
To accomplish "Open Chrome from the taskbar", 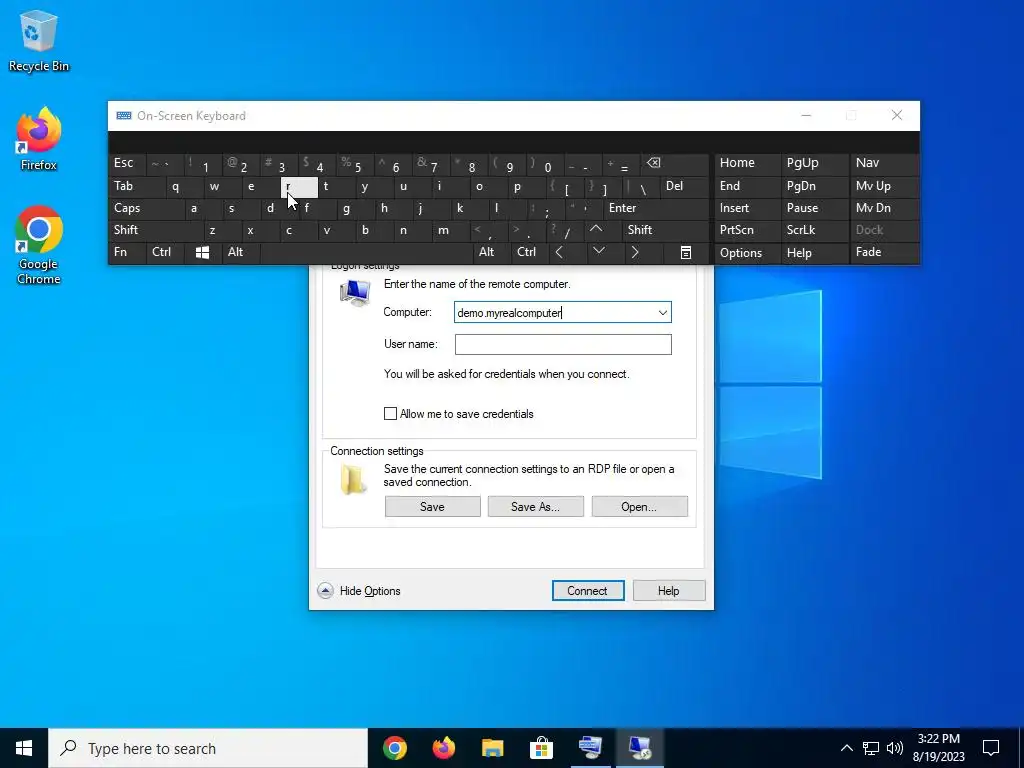I will pos(394,748).
